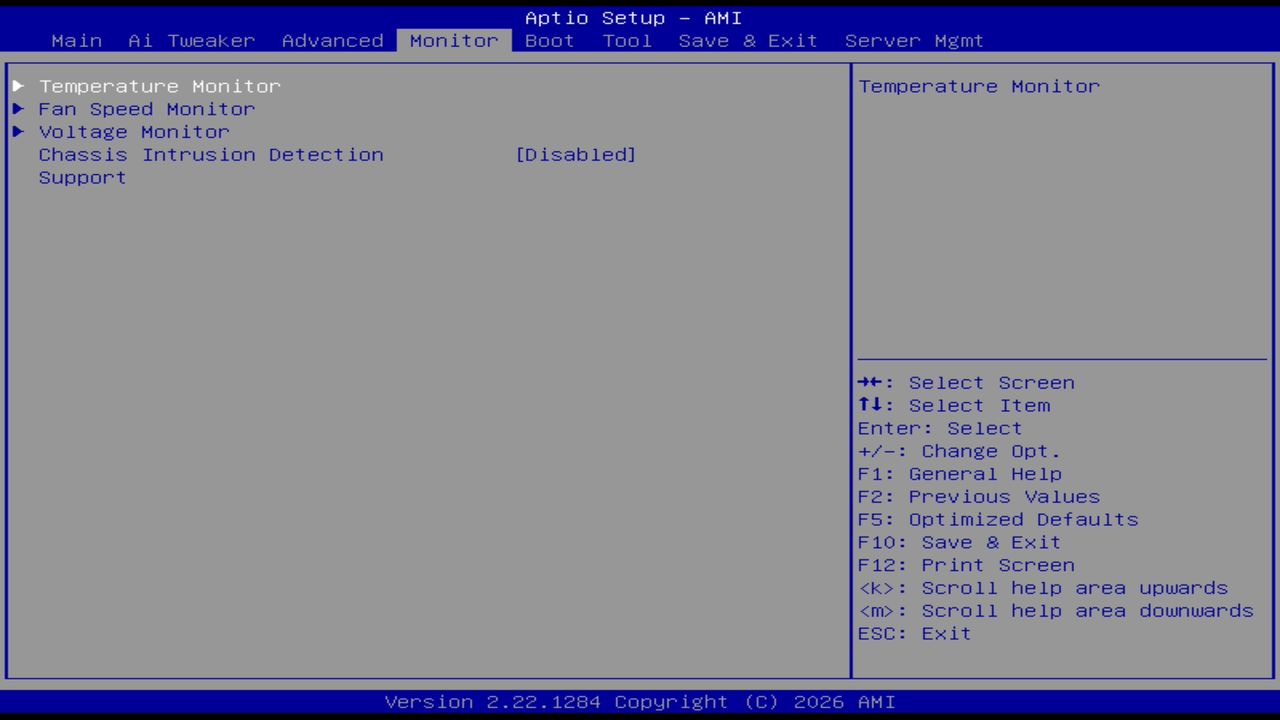Click the F1: General Help hint
Viewport: 1280px width, 720px height.
click(x=960, y=475)
